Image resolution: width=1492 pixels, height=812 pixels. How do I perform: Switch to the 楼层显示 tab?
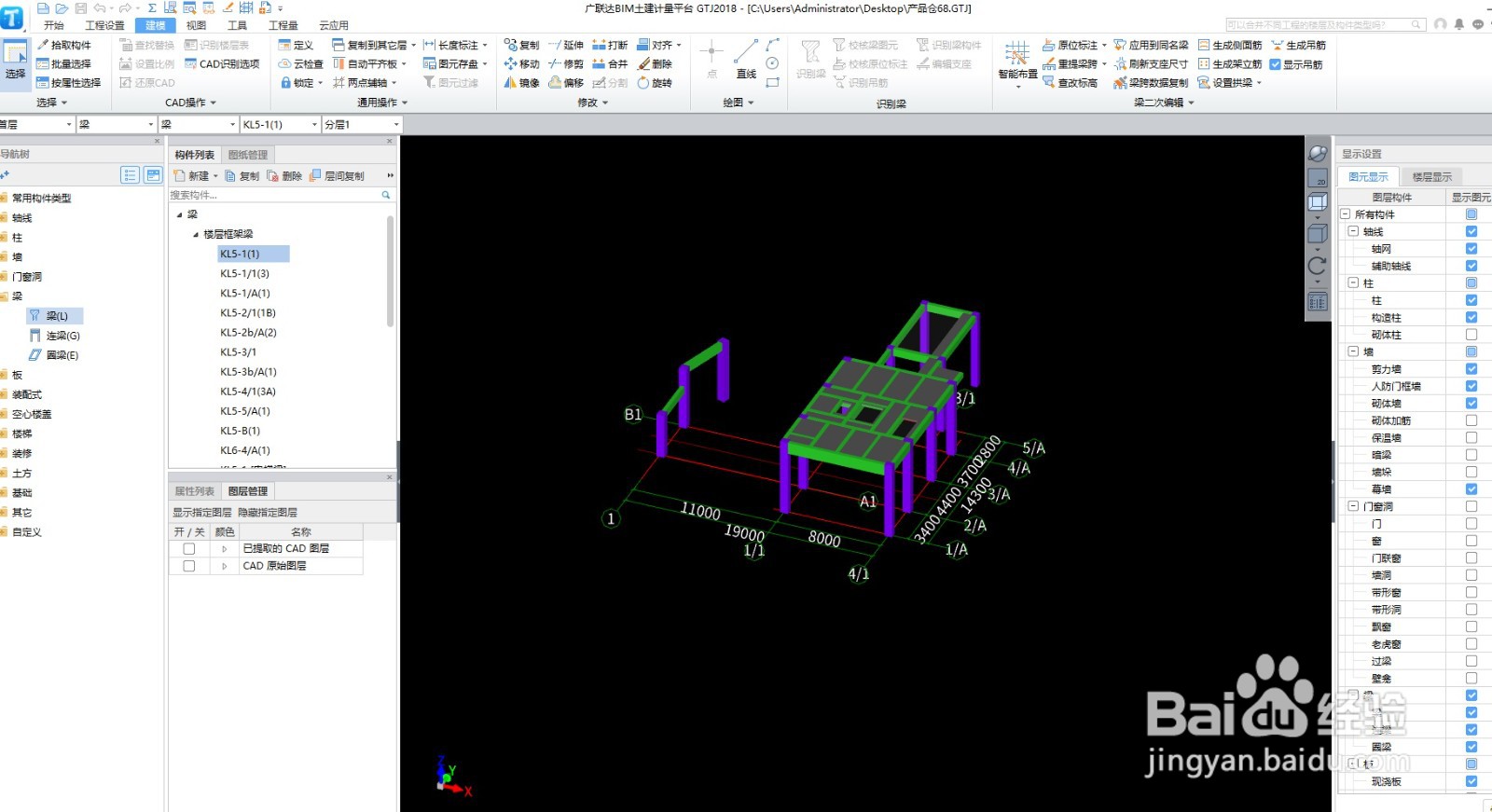pos(1431,177)
